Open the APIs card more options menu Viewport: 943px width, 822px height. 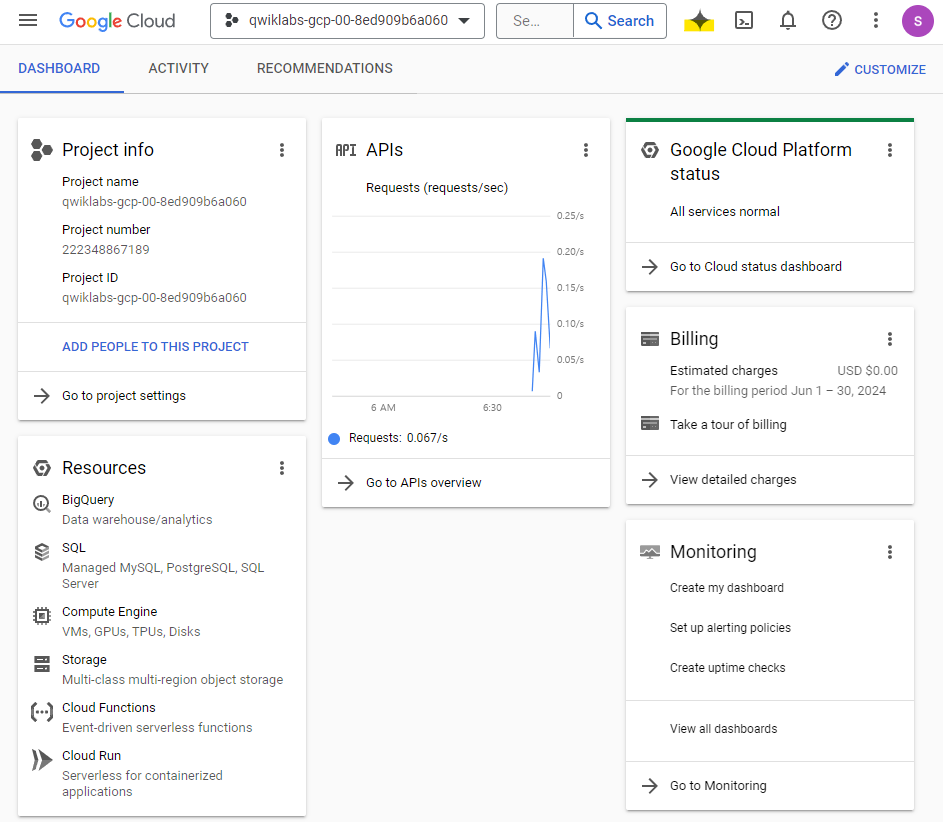(x=586, y=150)
